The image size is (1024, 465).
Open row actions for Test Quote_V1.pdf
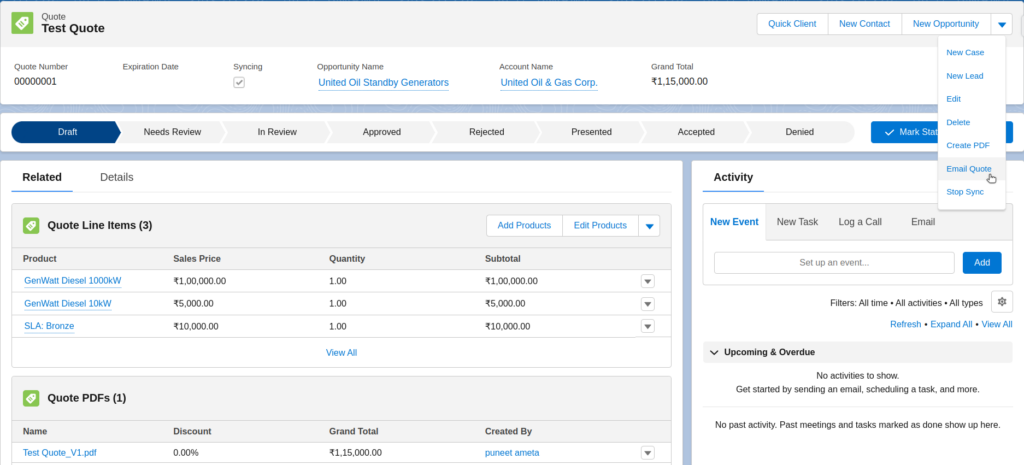[647, 453]
